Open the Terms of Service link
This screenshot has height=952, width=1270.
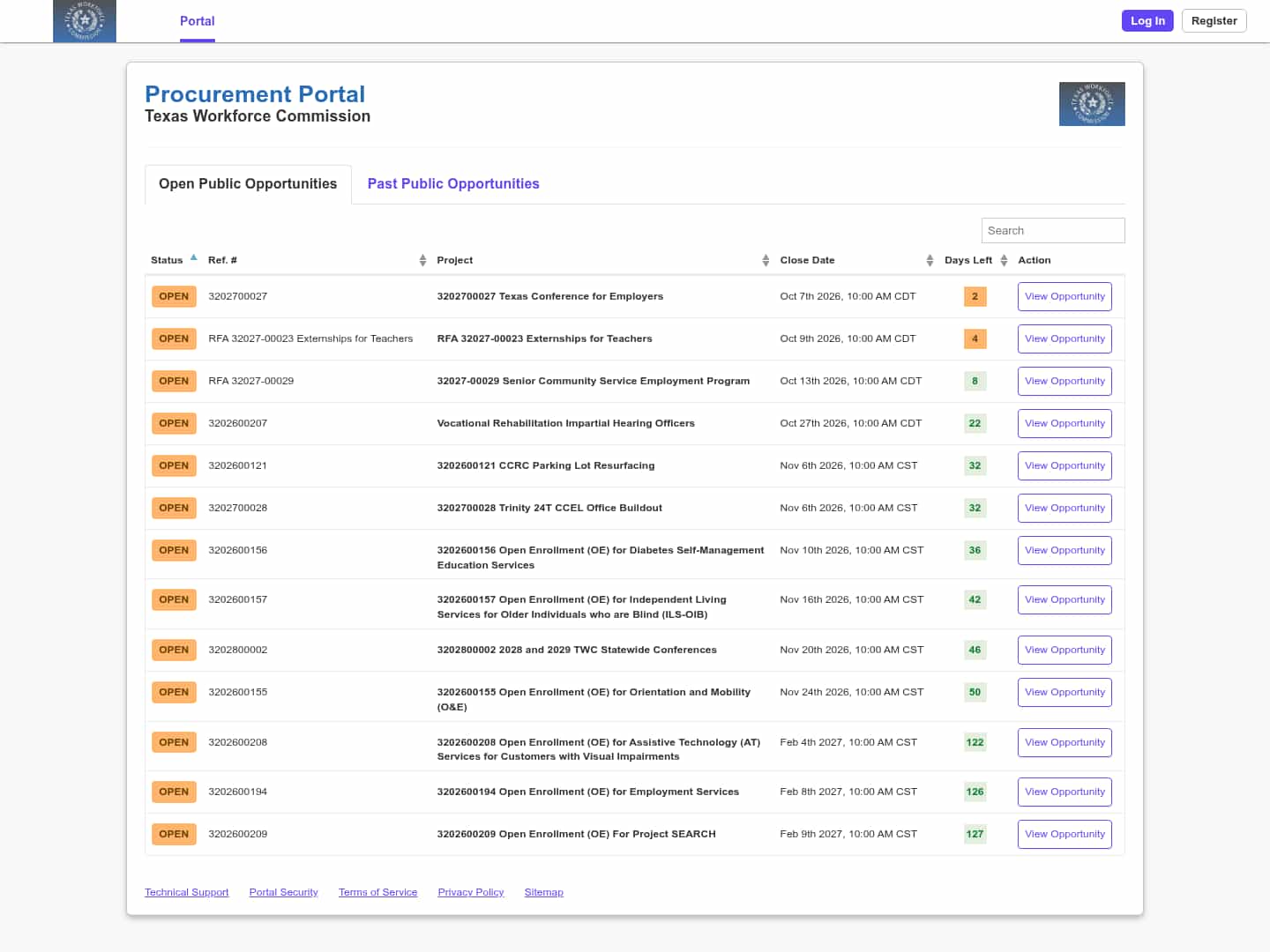coord(377,893)
